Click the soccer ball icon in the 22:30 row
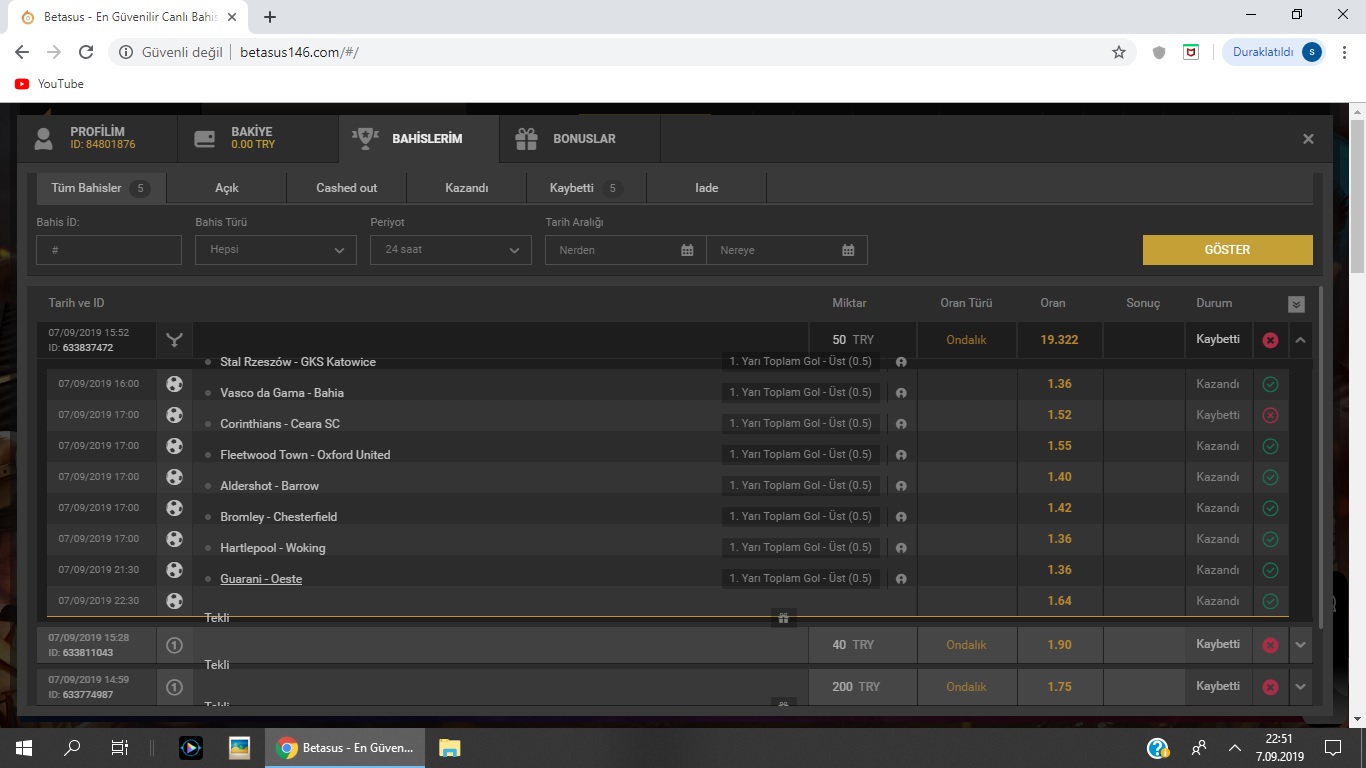 click(x=175, y=601)
